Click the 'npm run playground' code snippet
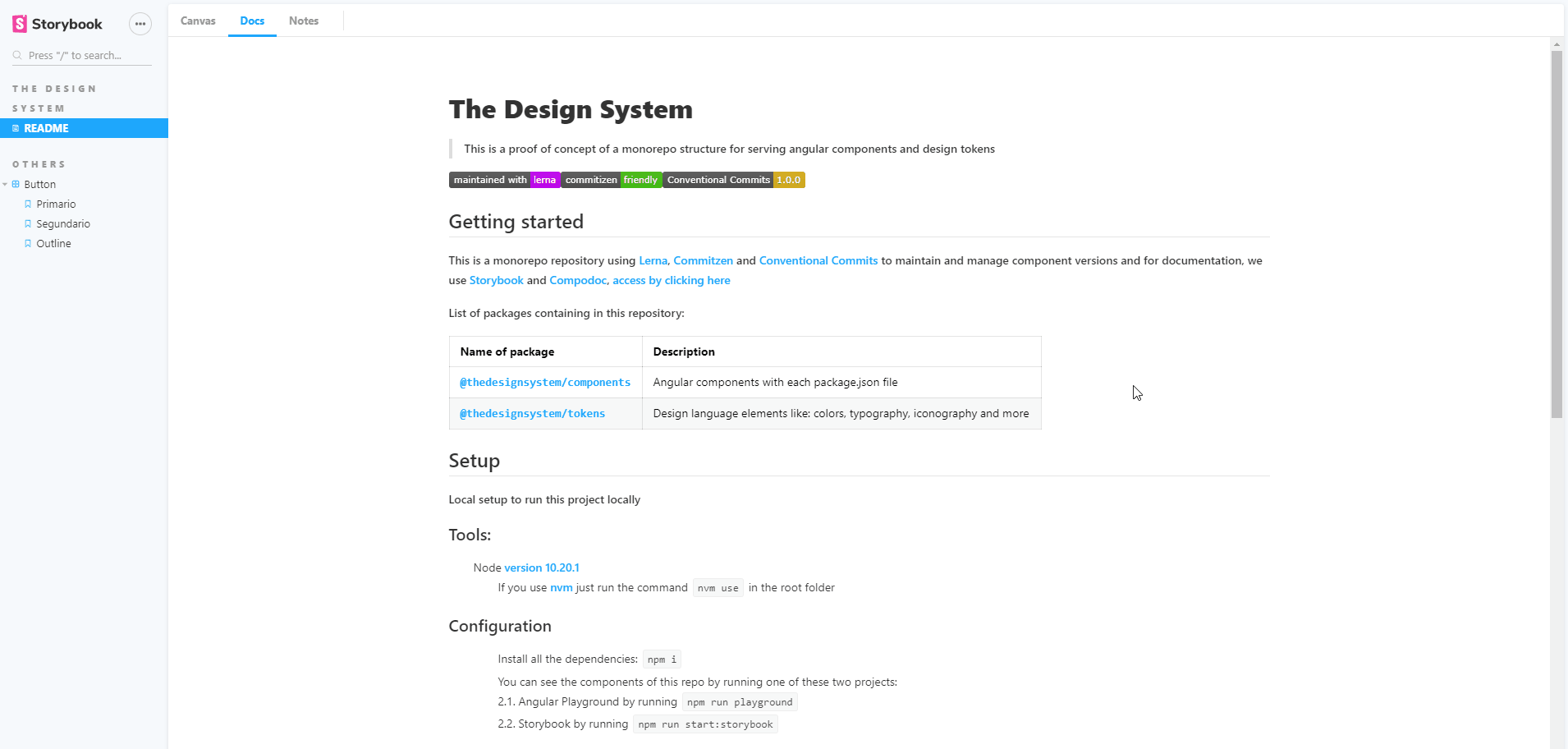 (x=740, y=702)
